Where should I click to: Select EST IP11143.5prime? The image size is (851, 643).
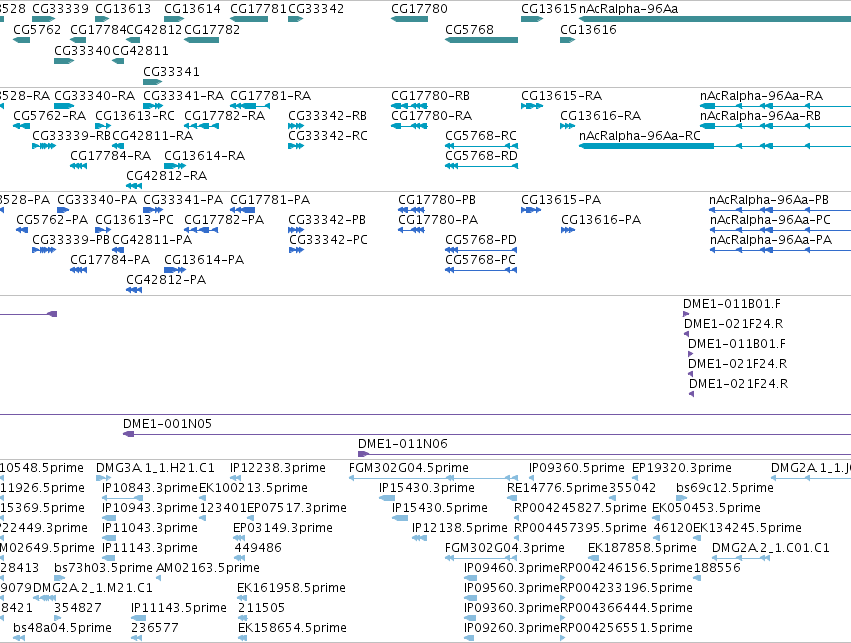pyautogui.click(x=179, y=608)
